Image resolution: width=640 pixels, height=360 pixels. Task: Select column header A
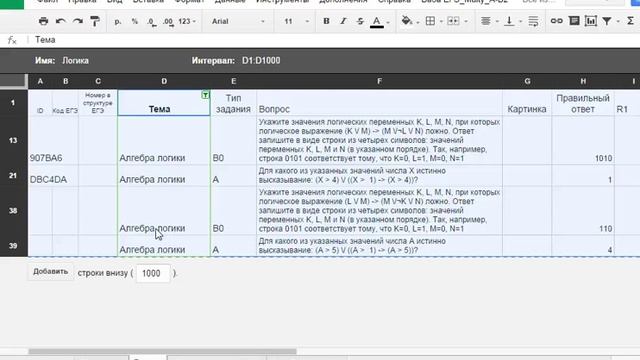click(40, 81)
